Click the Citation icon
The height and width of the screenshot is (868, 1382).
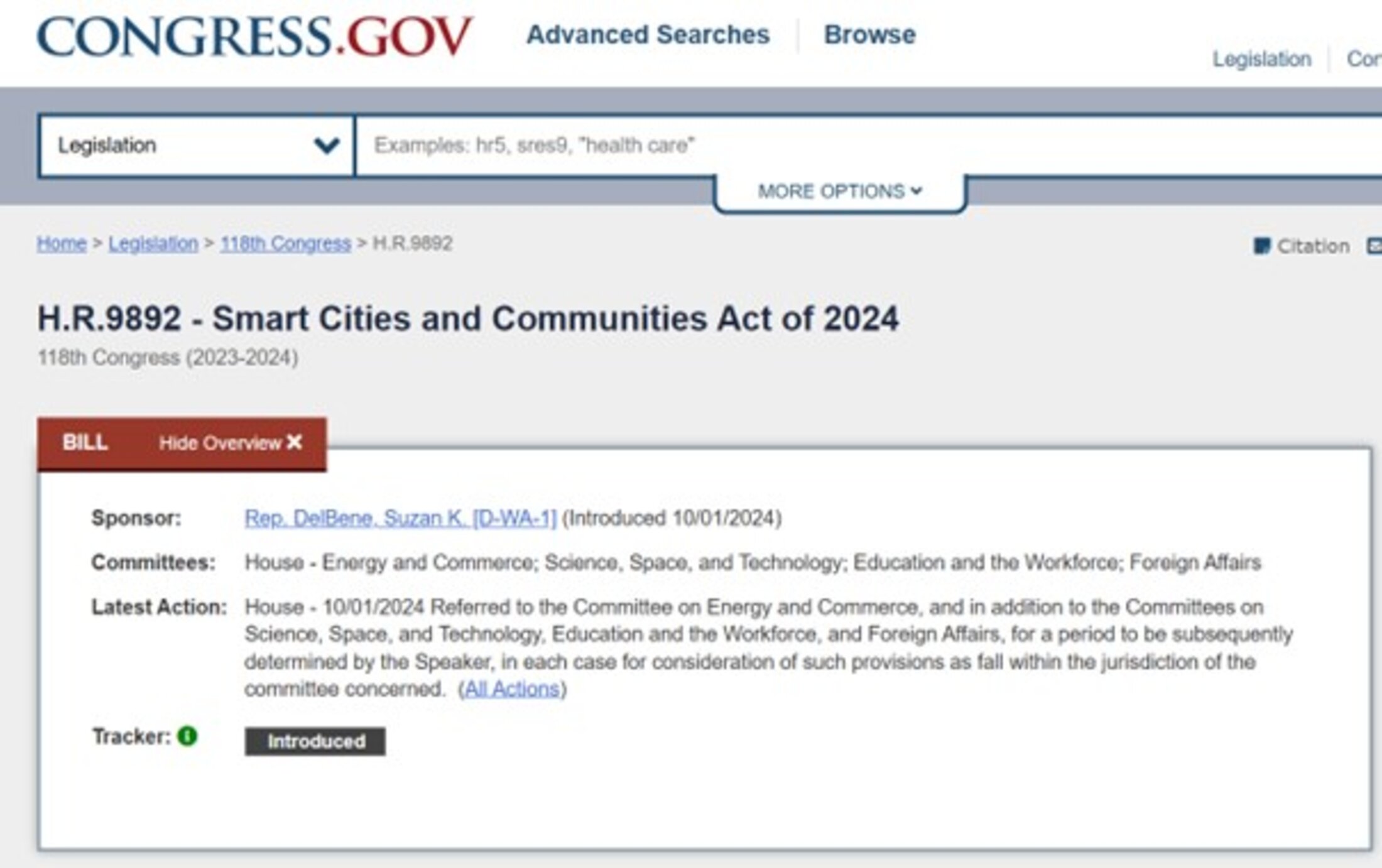[1261, 246]
